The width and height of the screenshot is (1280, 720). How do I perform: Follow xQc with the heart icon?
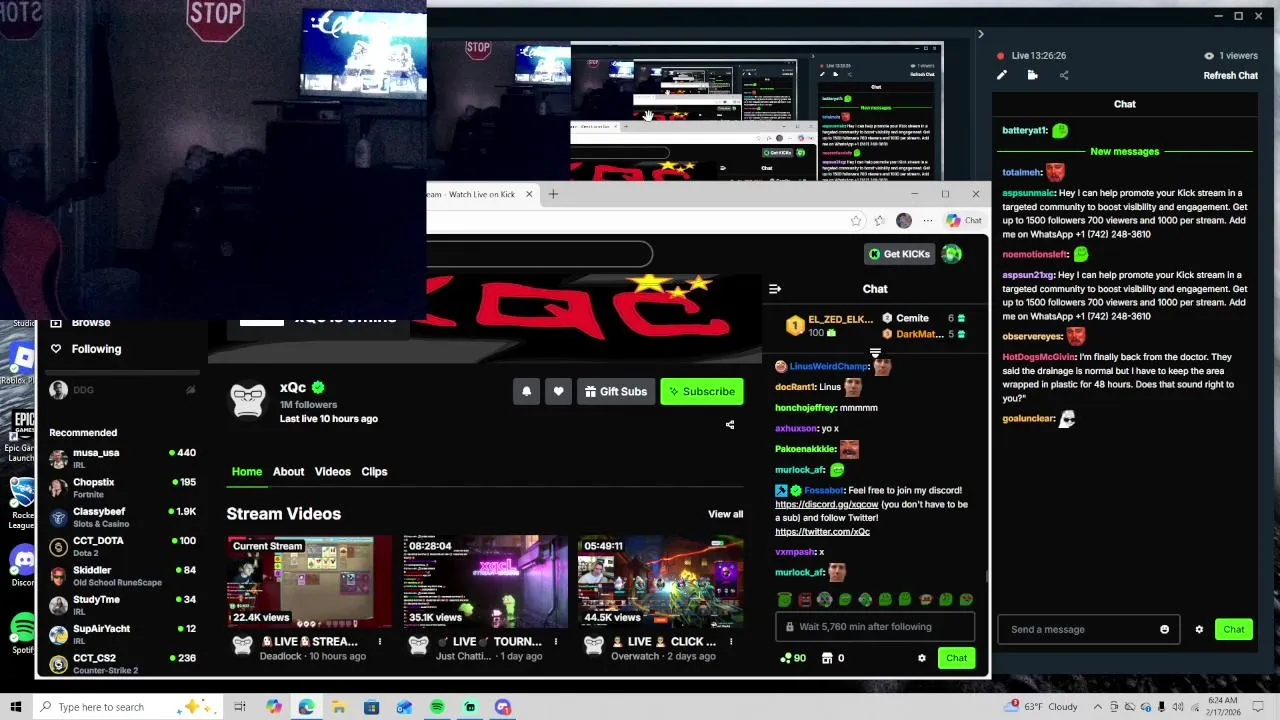(x=558, y=392)
